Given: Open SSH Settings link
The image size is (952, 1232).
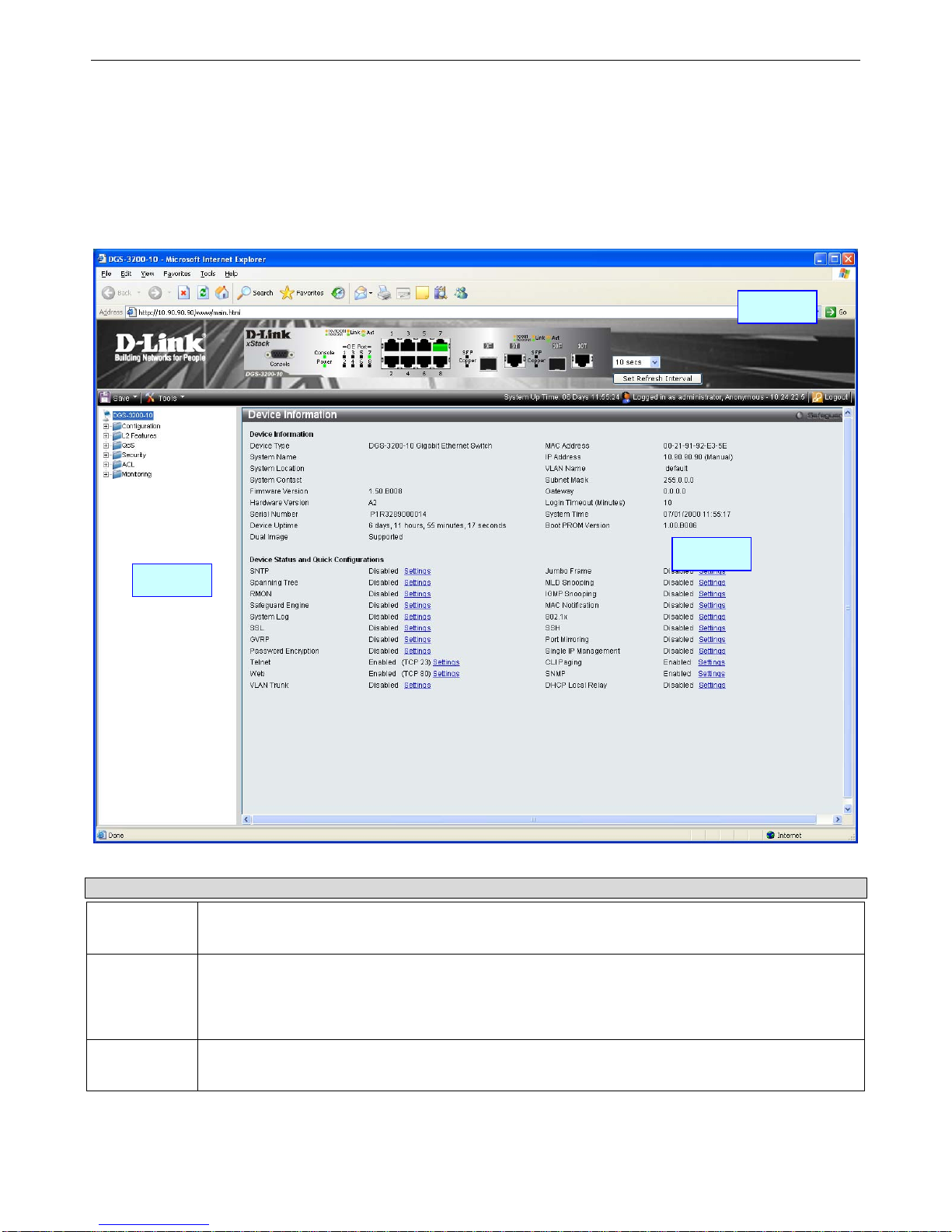Looking at the screenshot, I should tap(712, 628).
